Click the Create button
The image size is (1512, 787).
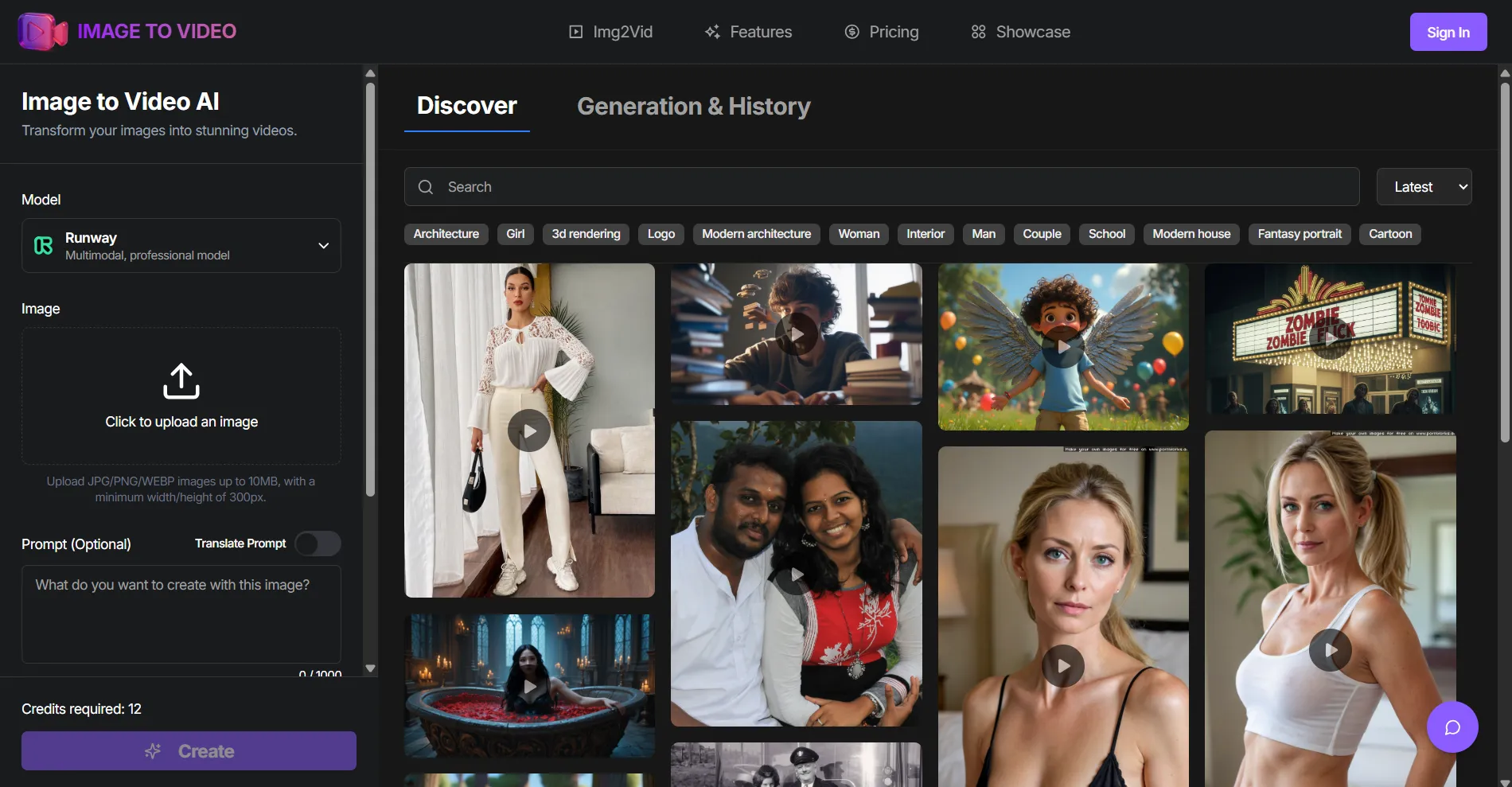point(188,750)
